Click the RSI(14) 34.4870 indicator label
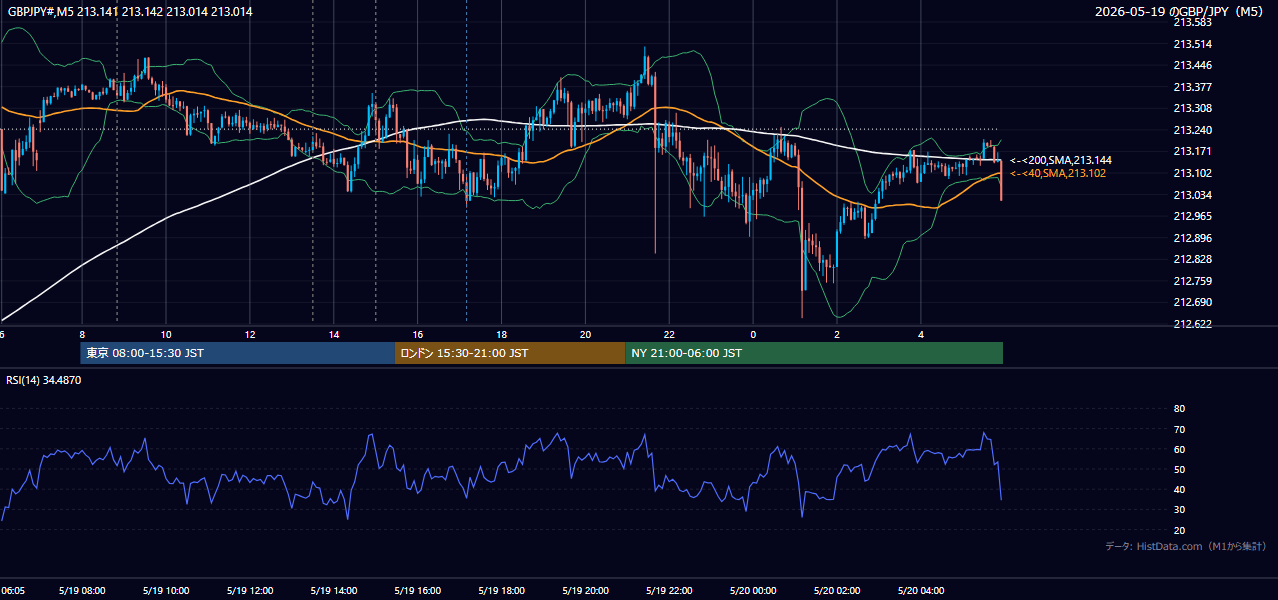The height and width of the screenshot is (600, 1278). 44,380
